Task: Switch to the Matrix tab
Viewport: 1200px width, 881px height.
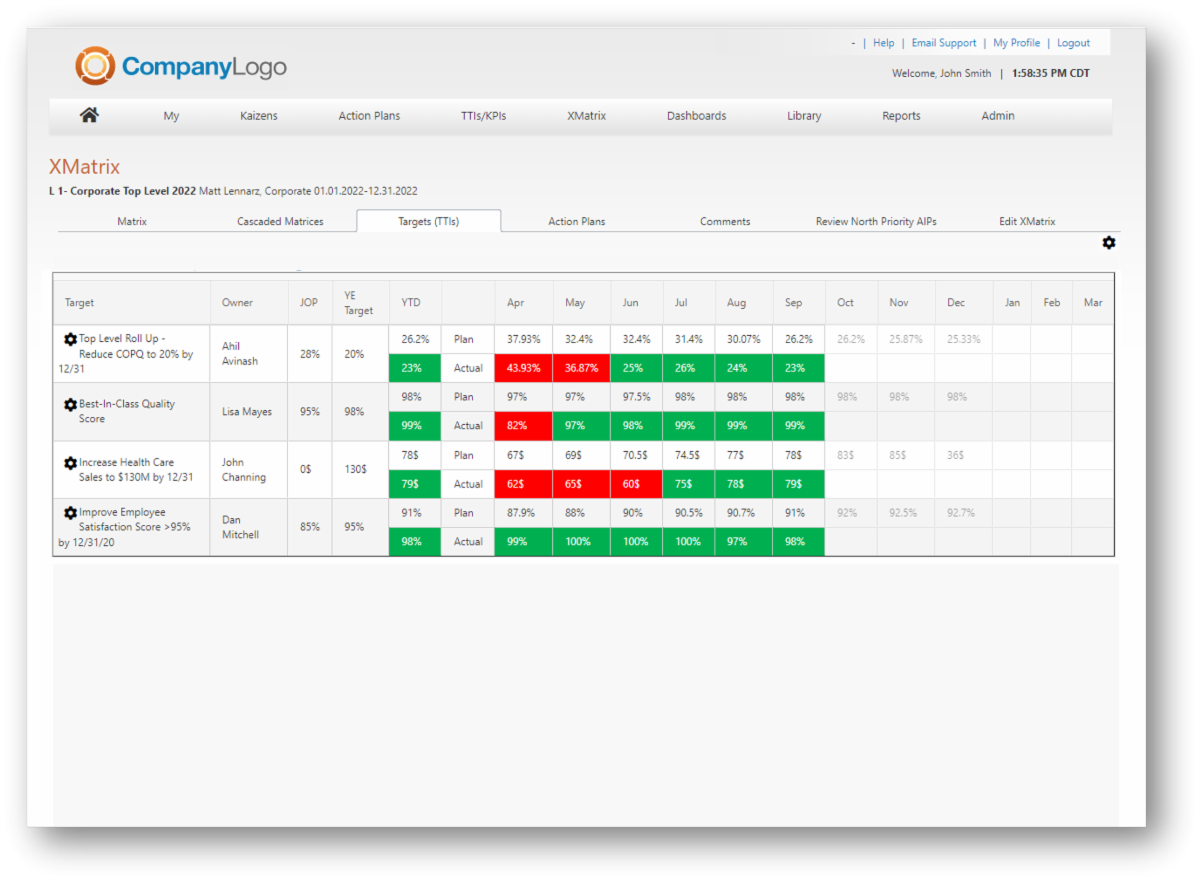Action: coord(131,221)
